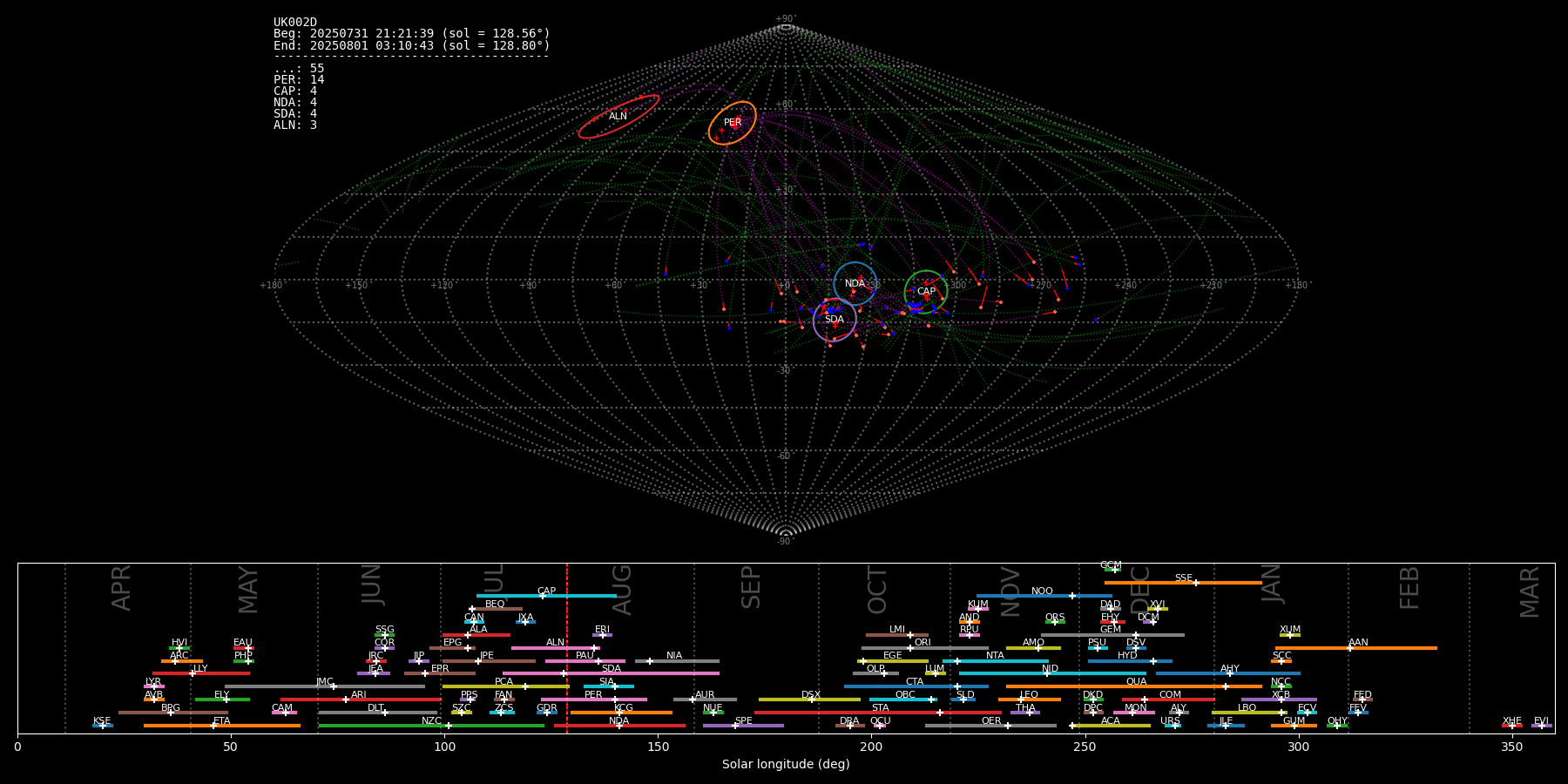Viewport: 1568px width, 784px height.
Task: Click the NTA cyan activity bar
Action: point(997,661)
